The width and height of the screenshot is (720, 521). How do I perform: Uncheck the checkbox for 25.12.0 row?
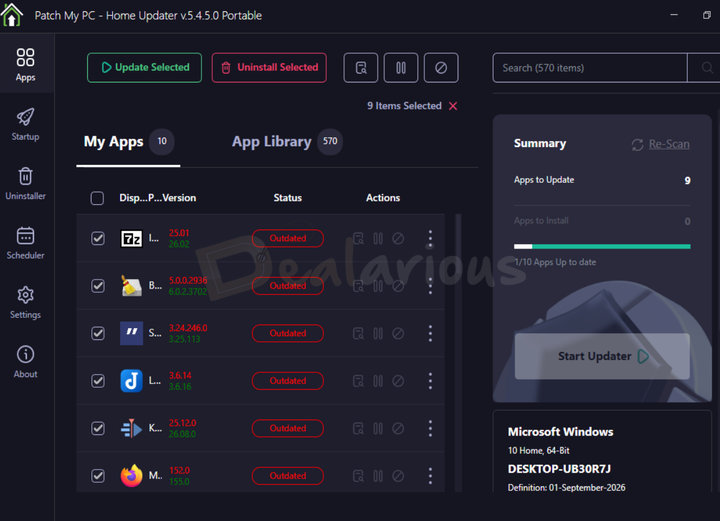pos(98,428)
